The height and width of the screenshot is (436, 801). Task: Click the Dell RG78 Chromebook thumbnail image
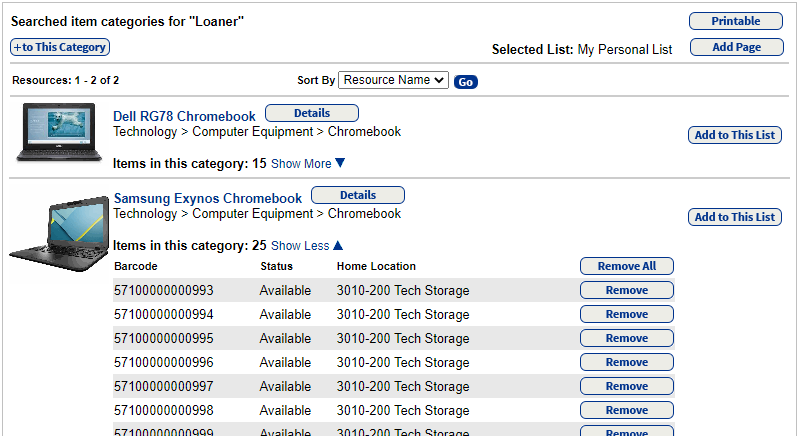tap(59, 132)
